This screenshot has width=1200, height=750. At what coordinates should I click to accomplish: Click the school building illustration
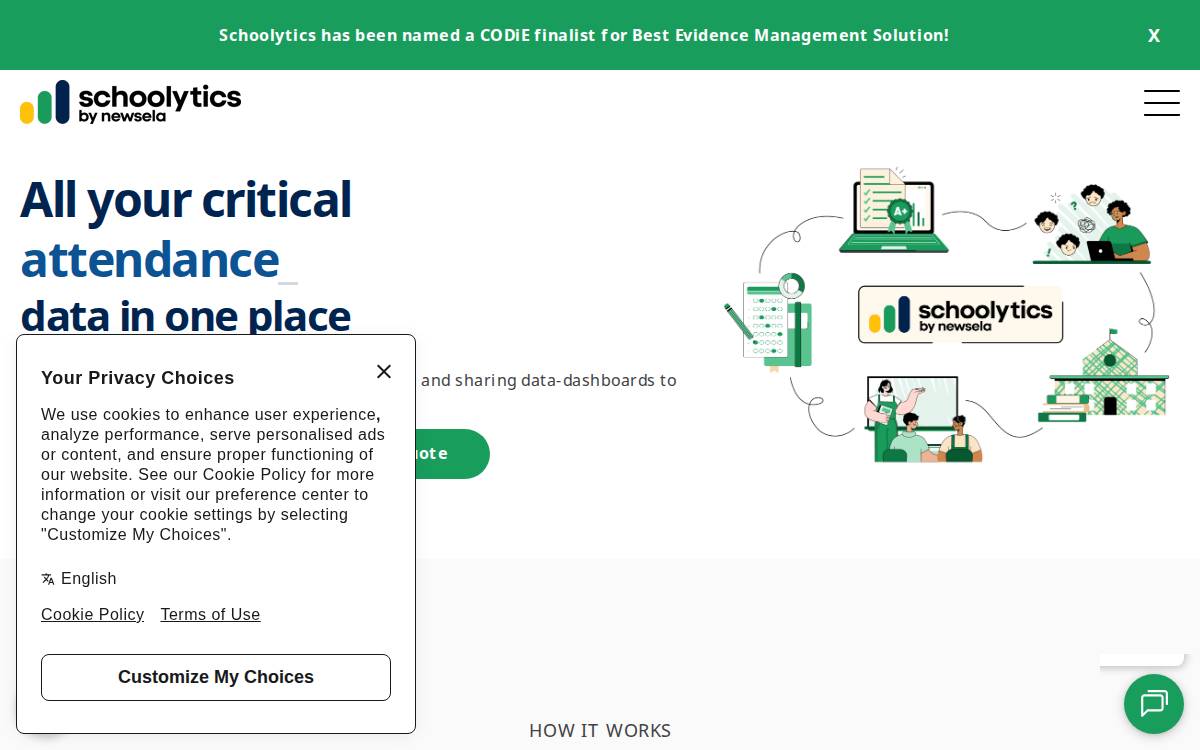1103,376
